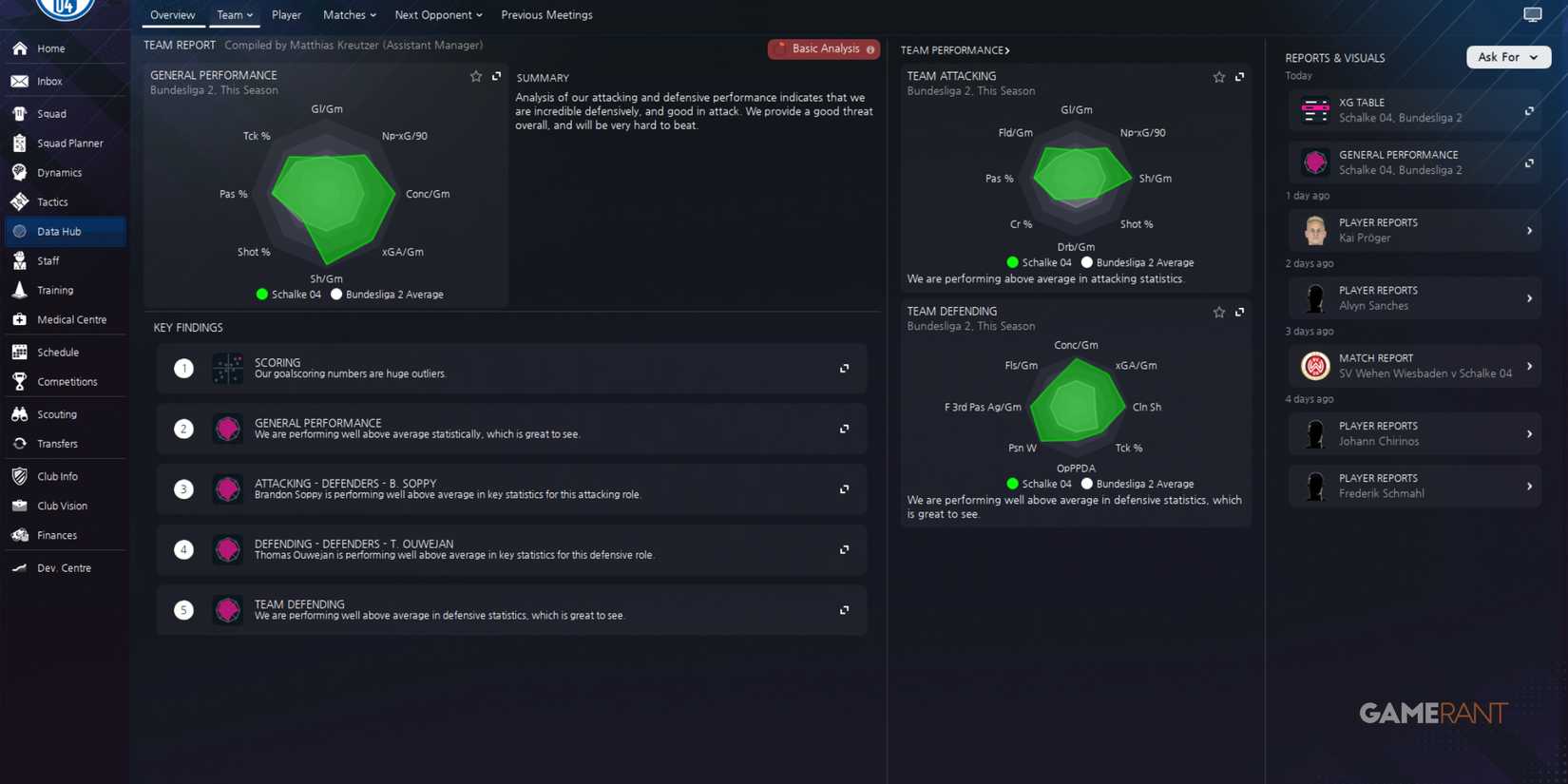This screenshot has height=784, width=1568.
Task: Open Frederik Schmahl player report
Action: coord(1414,486)
